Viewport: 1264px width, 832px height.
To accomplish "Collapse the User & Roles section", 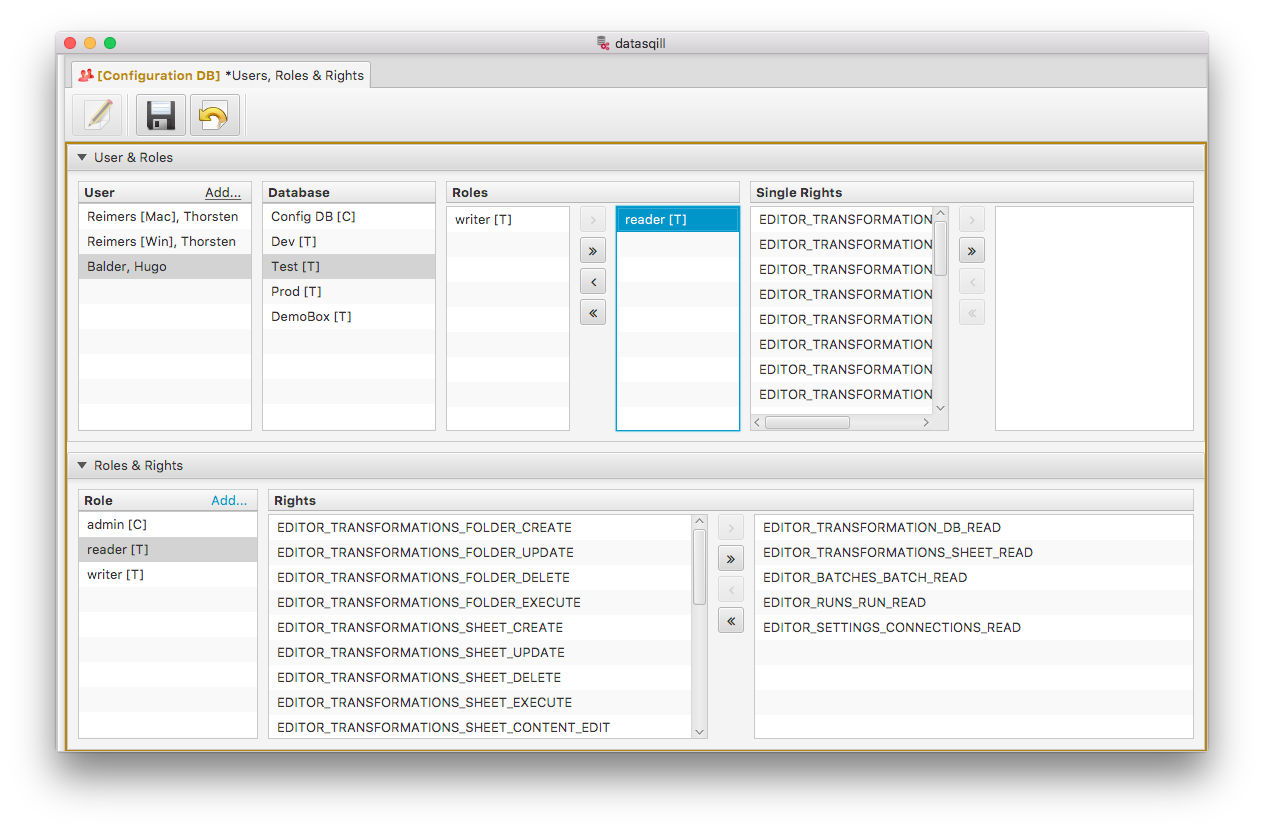I will coord(82,157).
